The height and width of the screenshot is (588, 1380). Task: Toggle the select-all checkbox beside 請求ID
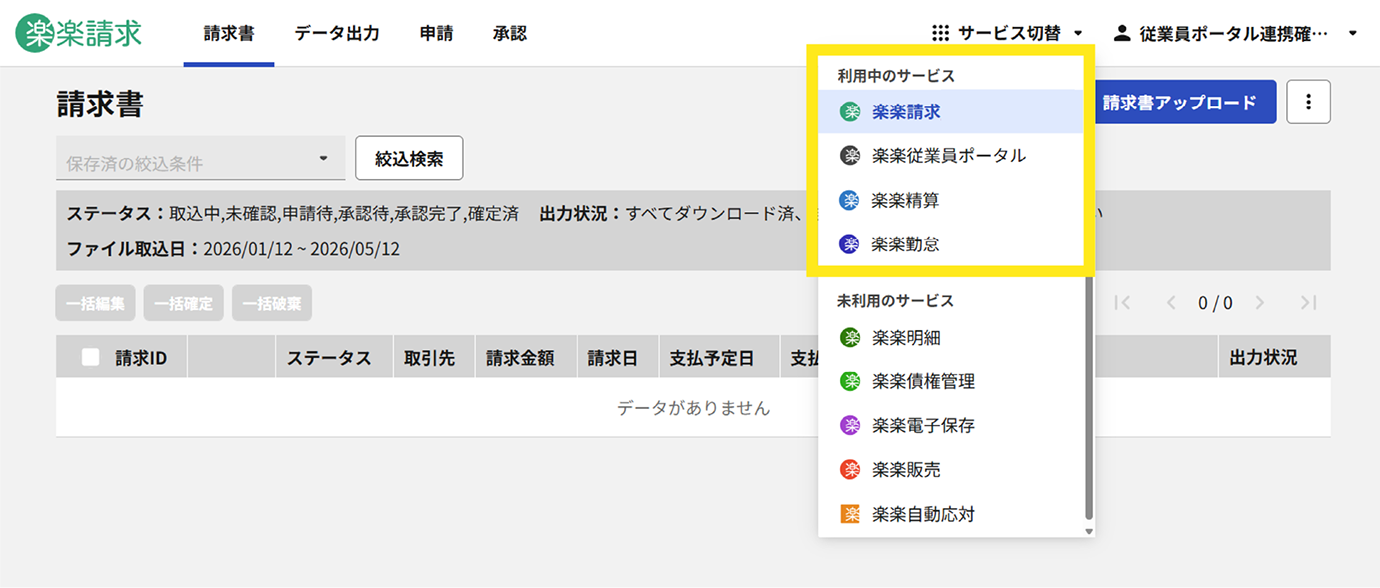tap(91, 357)
